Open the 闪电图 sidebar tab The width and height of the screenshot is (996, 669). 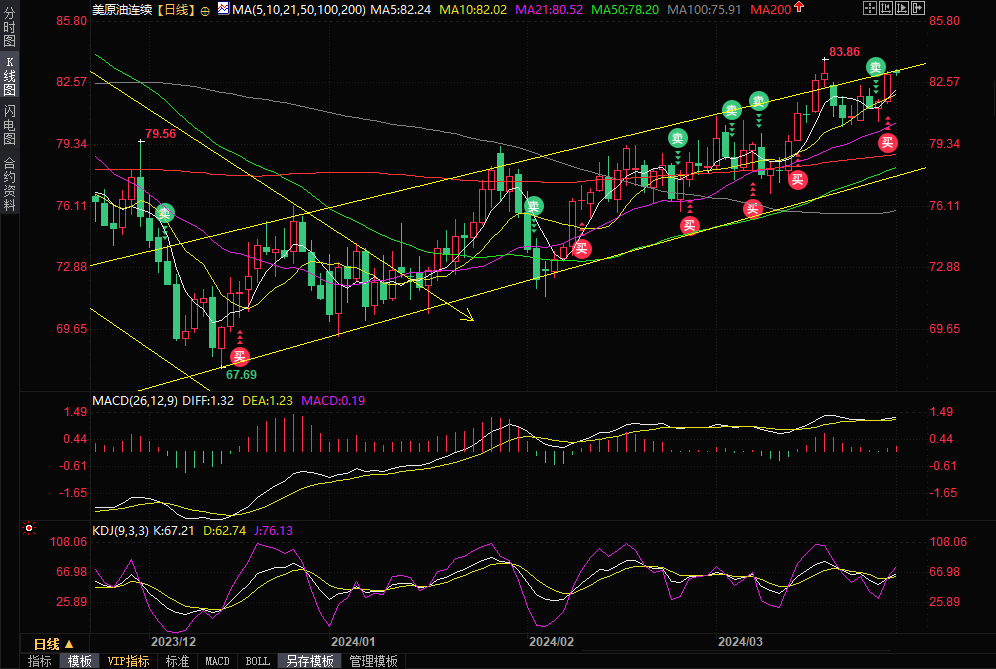pos(9,125)
